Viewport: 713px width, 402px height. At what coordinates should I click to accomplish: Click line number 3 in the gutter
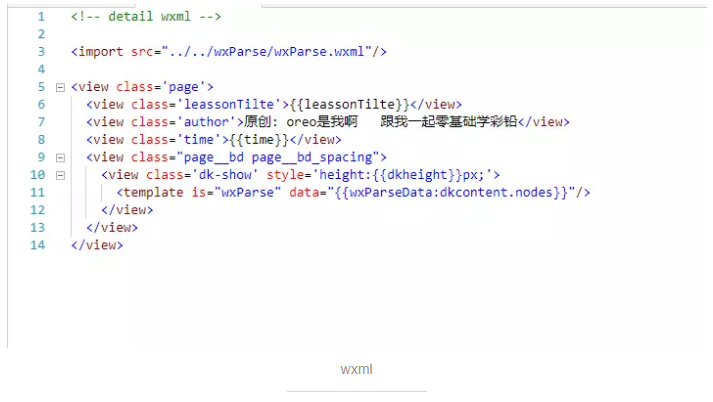pyautogui.click(x=41, y=52)
